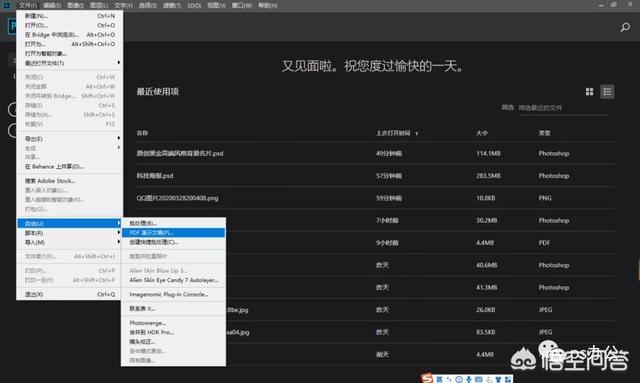Click the 283.5MB size cell

pos(488,176)
